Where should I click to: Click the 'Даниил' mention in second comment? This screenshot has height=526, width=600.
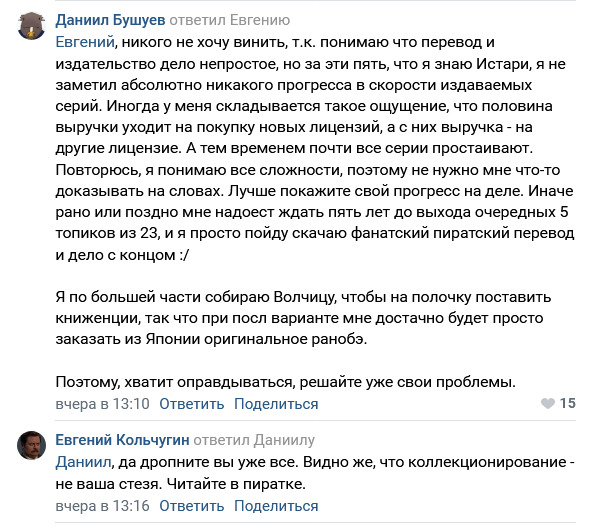point(82,462)
